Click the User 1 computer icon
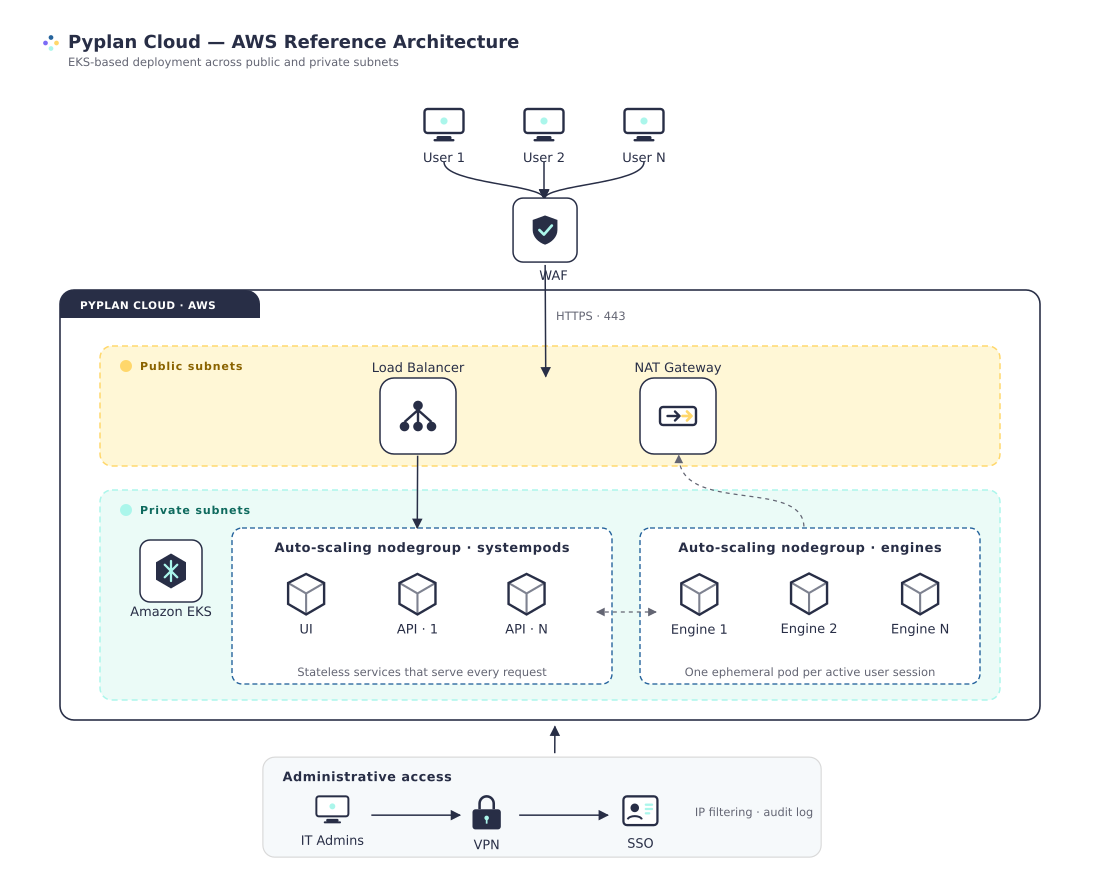Image resolution: width=1100 pixels, height=880 pixels. [443, 124]
